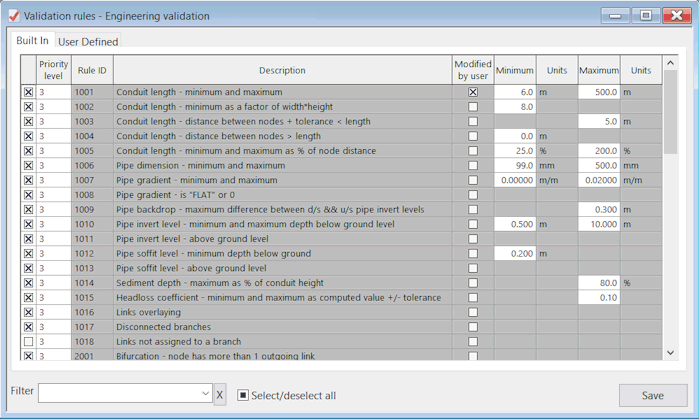The image size is (699, 419).
Task: Enable rule 1018 Links not assigned to a branch
Action: [29, 342]
